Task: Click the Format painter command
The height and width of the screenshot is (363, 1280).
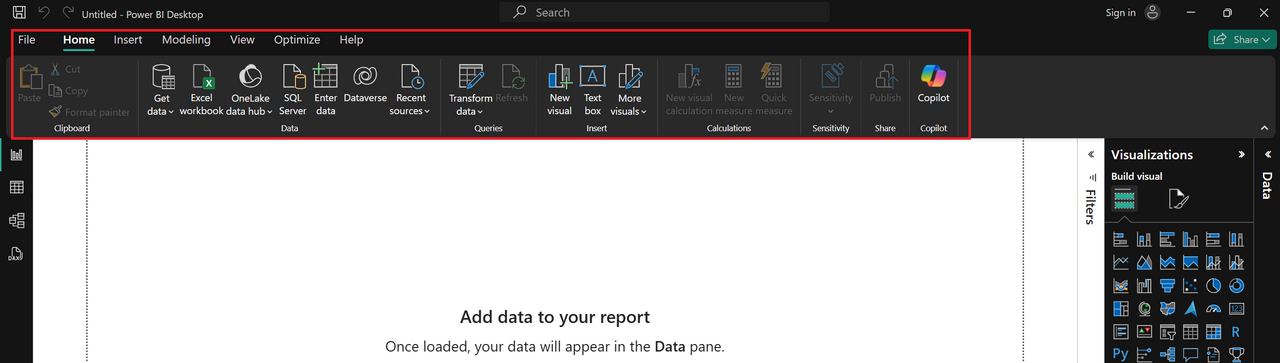Action: [x=90, y=112]
